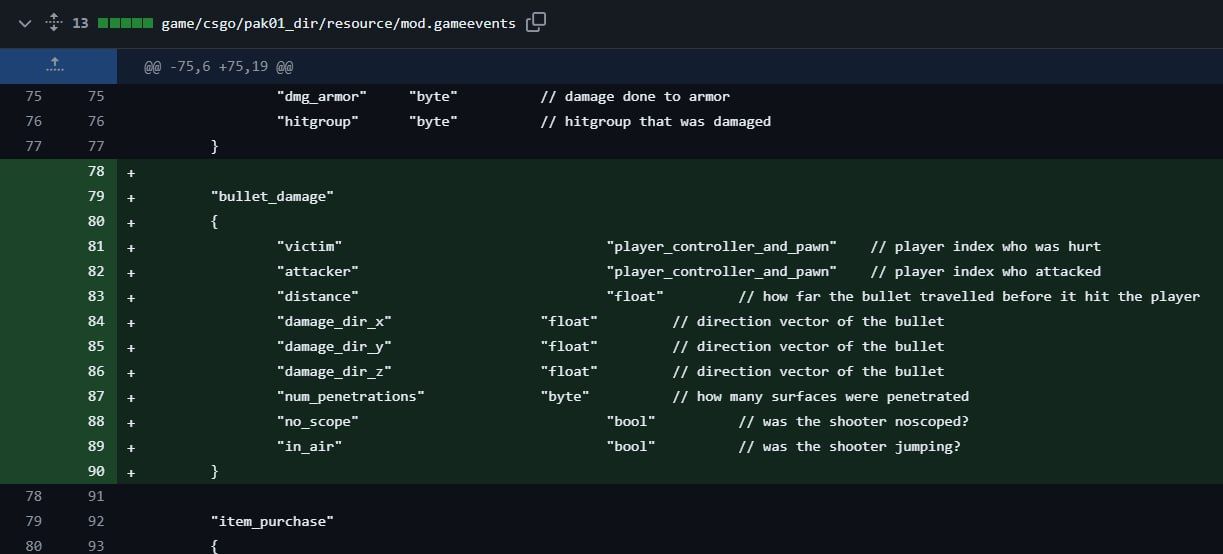Select new line number 81
The image size is (1223, 554).
(x=96, y=246)
